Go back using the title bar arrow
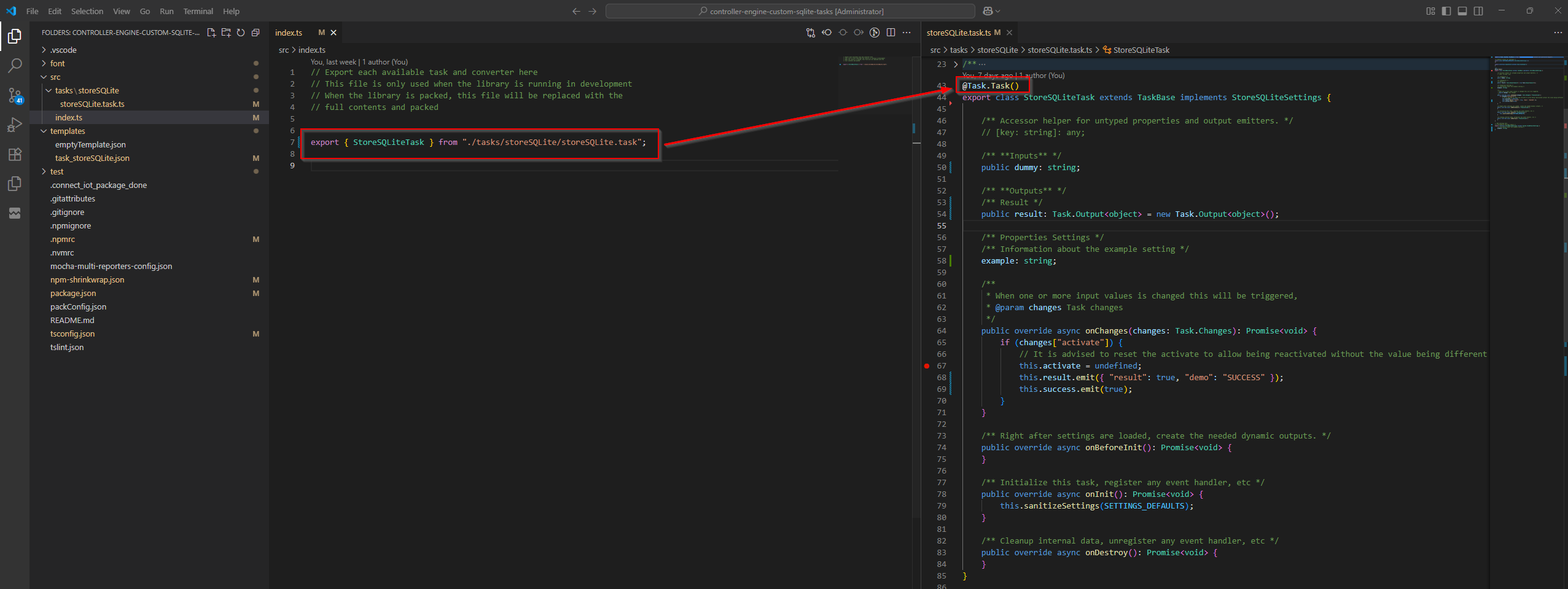Image resolution: width=1568 pixels, height=589 pixels. tap(576, 11)
